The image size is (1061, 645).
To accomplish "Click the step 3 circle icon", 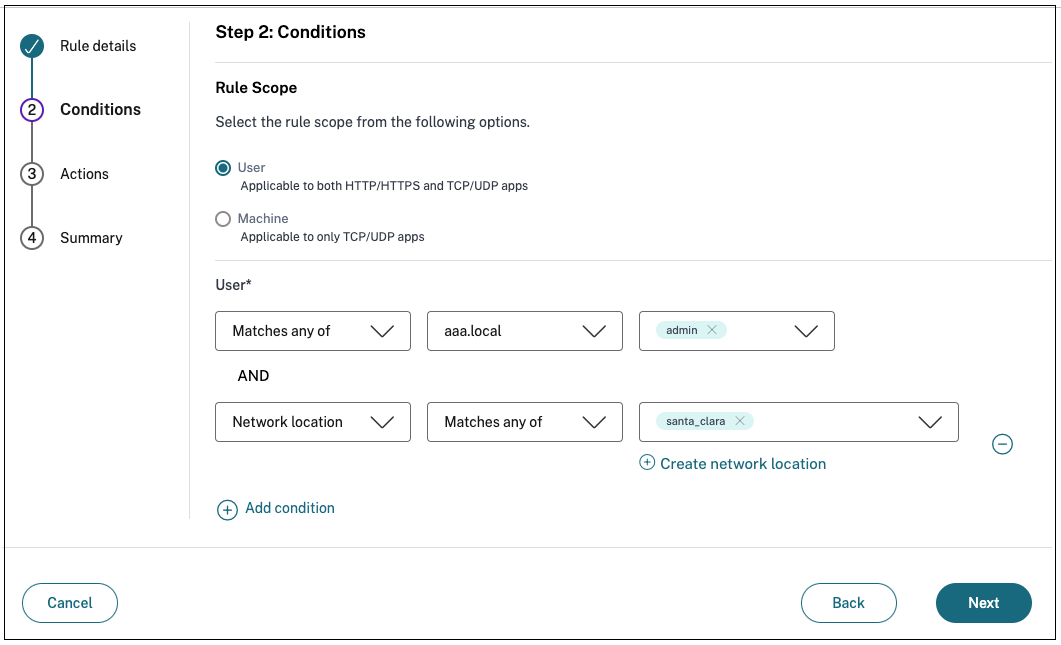I will coord(32,174).
